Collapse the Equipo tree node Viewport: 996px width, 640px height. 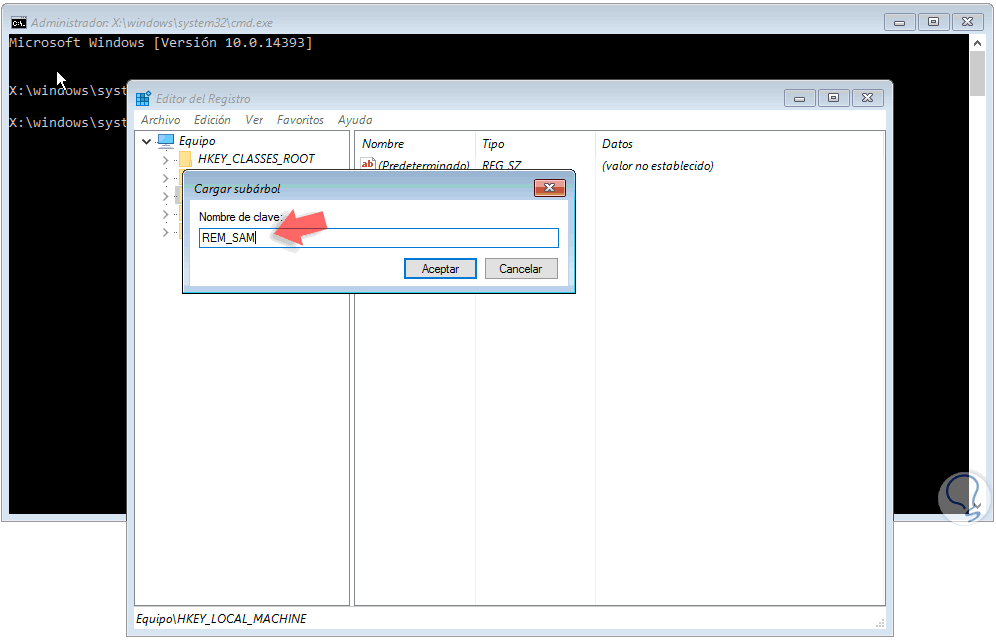[147, 141]
